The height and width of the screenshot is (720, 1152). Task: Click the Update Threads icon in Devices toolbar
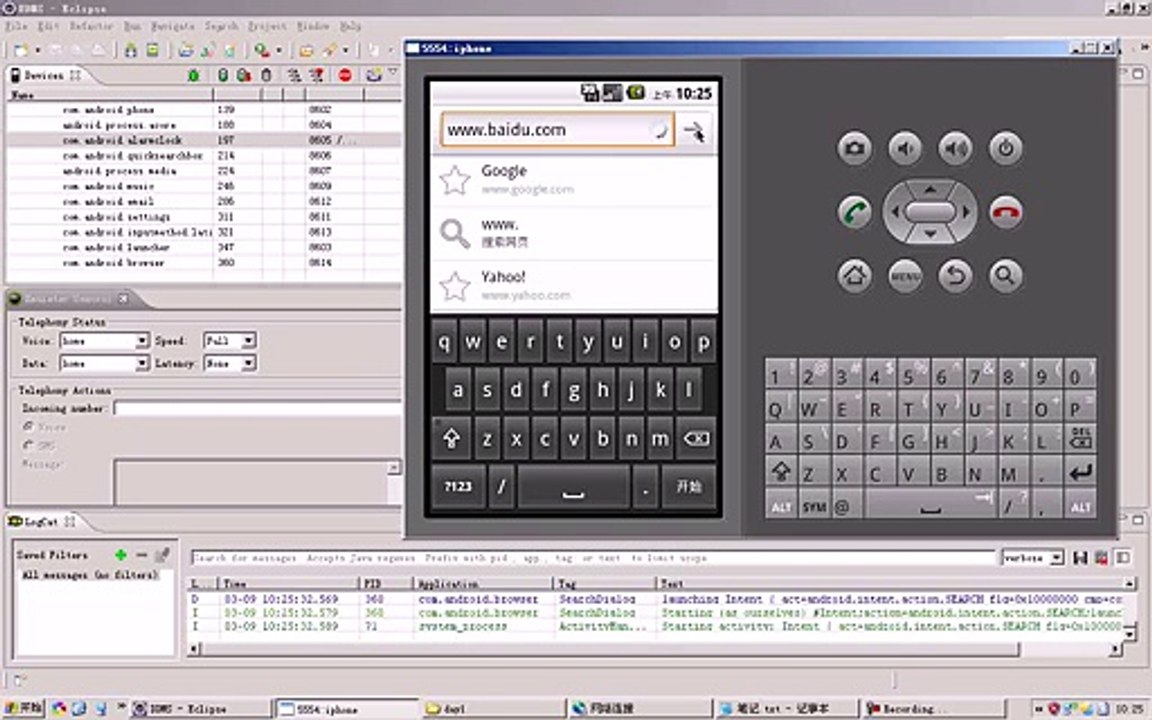[294, 75]
